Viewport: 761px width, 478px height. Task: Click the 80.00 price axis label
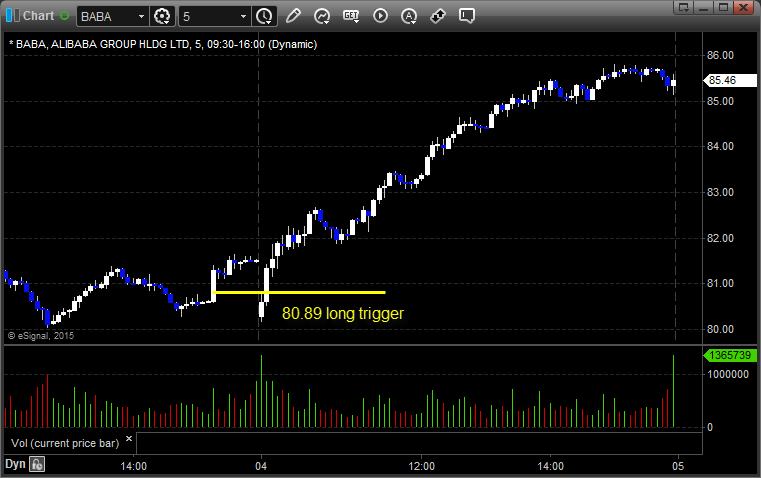720,329
